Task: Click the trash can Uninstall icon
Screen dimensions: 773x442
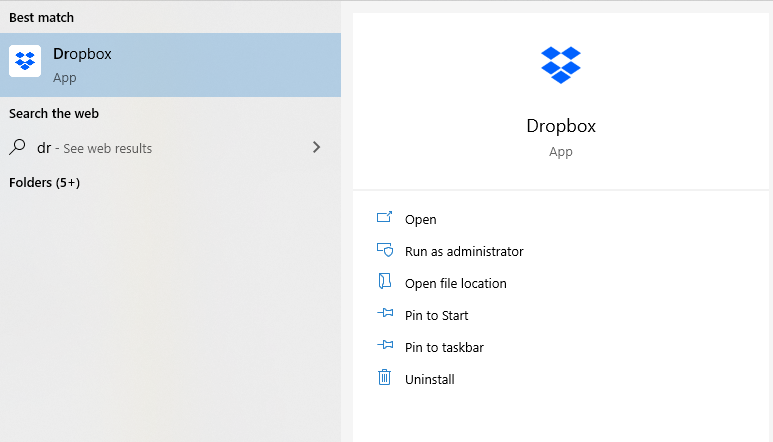Action: (x=384, y=378)
